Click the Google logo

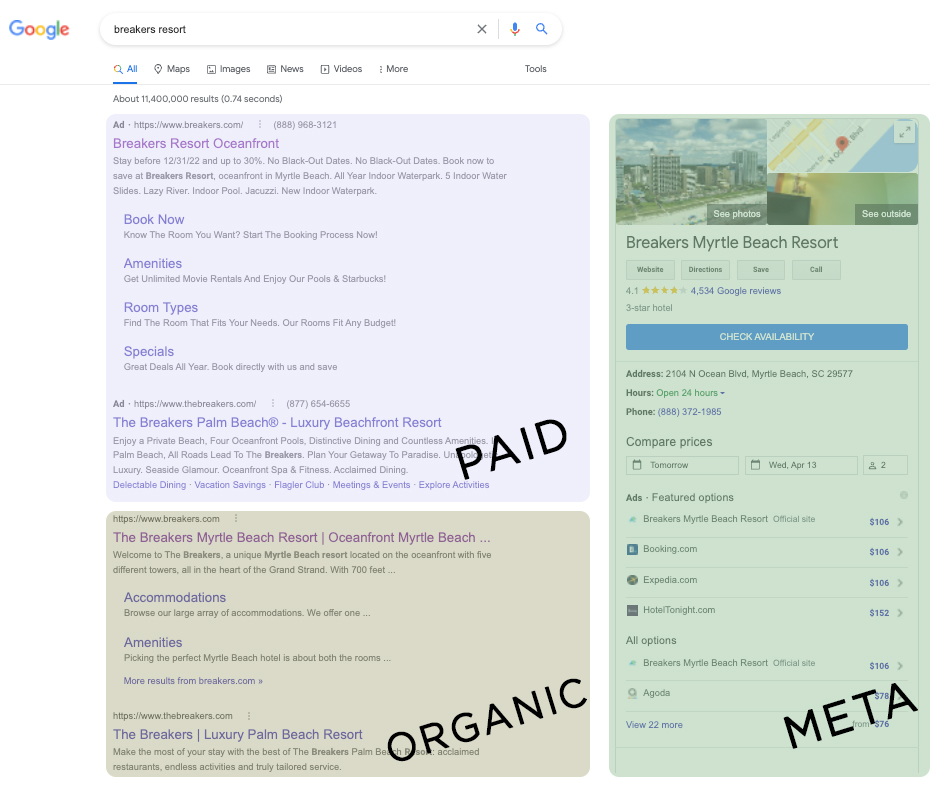(x=39, y=28)
